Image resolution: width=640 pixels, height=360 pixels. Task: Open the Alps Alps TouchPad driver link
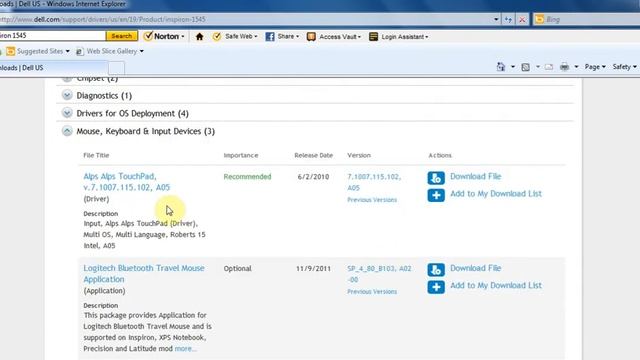(127, 182)
